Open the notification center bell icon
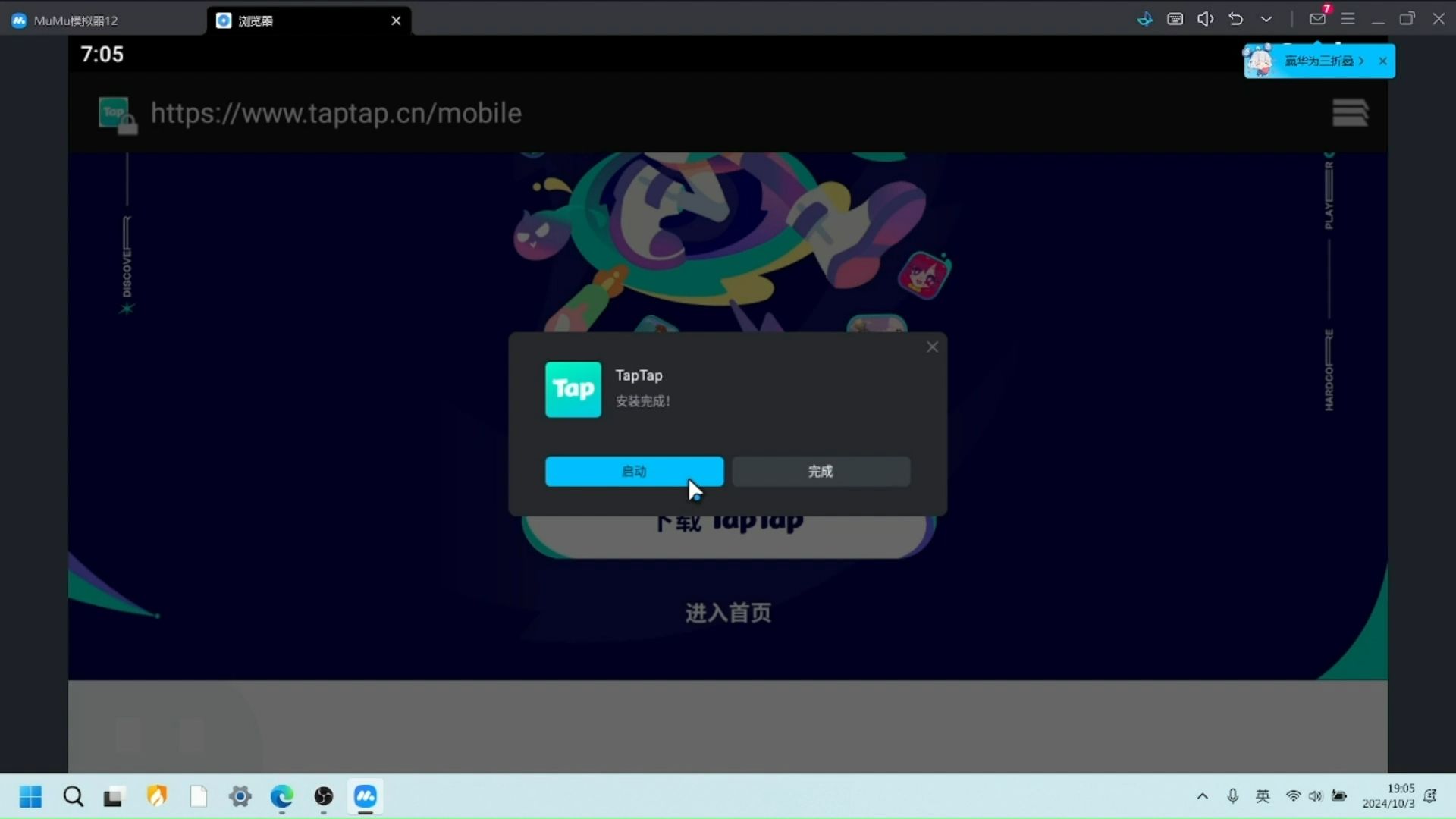The width and height of the screenshot is (1456, 819). tap(1430, 796)
